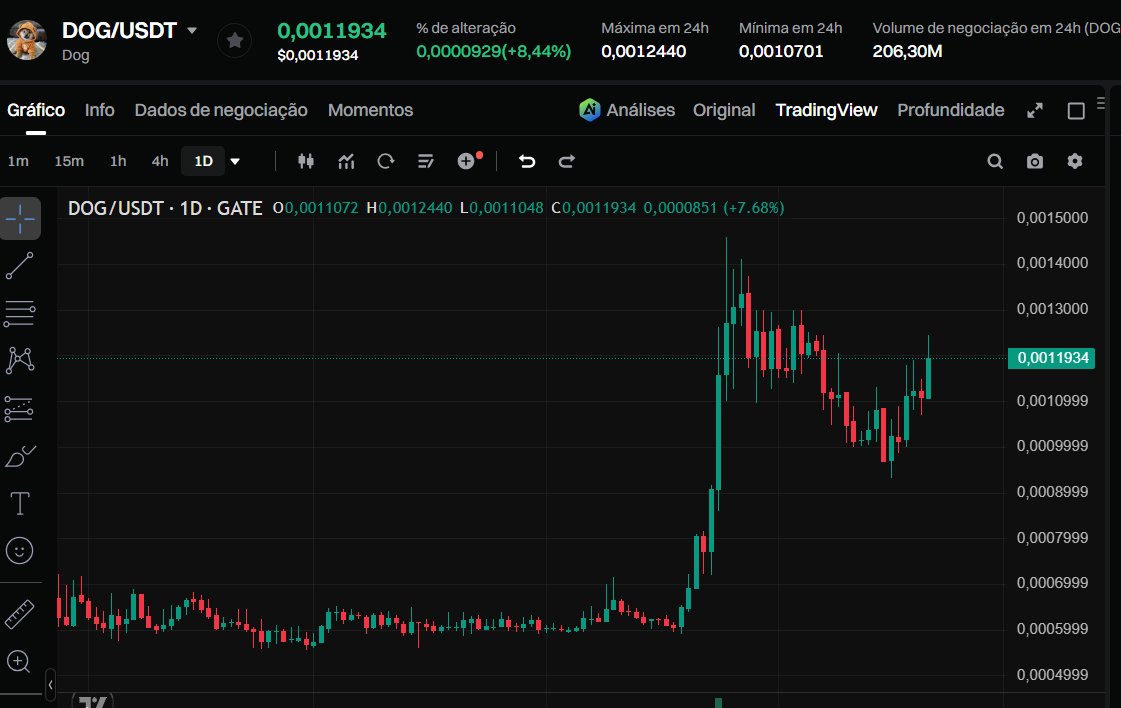Viewport: 1121px width, 708px height.
Task: Open the chart symbol search magnifier
Action: 994,162
